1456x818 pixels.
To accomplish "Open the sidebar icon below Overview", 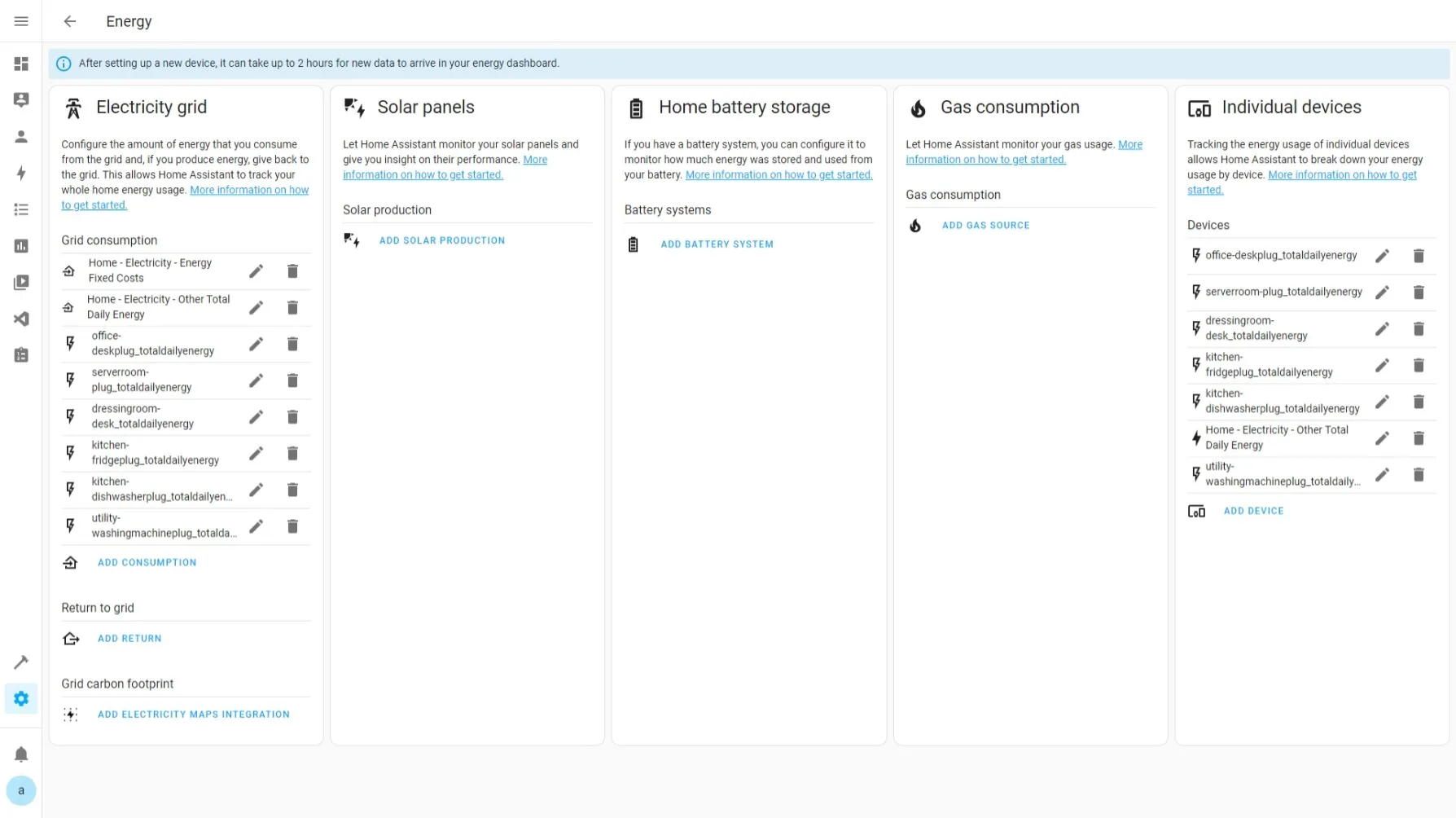I will coord(21,99).
